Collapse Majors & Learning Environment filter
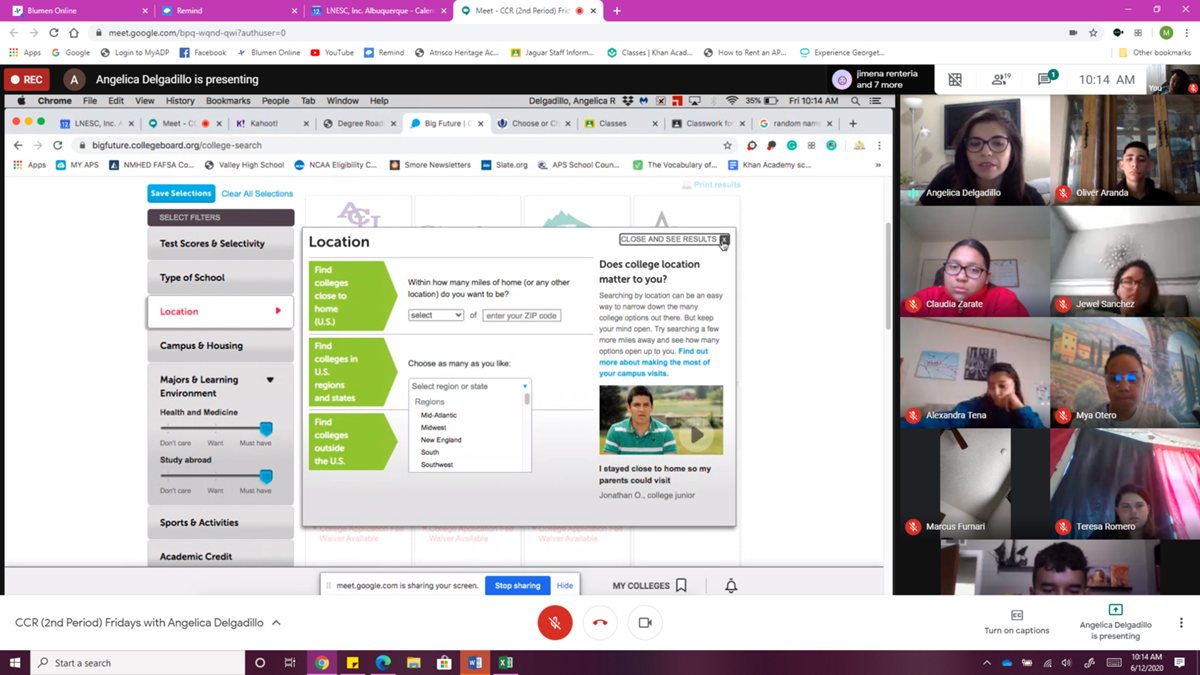Image resolution: width=1200 pixels, height=675 pixels. (x=270, y=380)
